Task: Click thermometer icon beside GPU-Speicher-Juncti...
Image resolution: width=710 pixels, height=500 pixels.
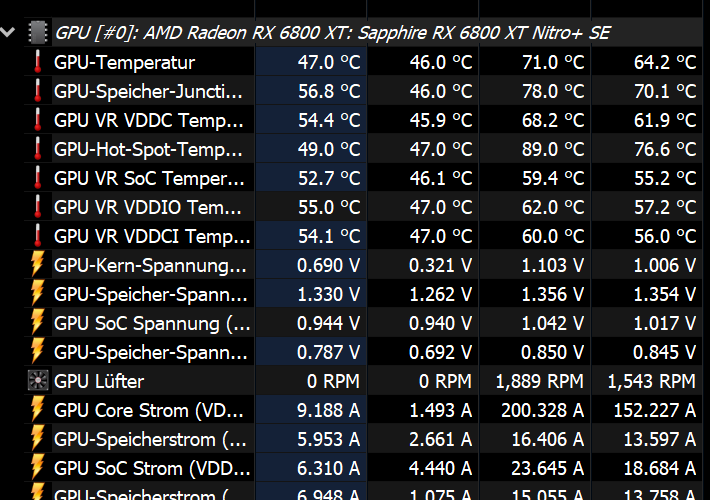Action: click(38, 91)
